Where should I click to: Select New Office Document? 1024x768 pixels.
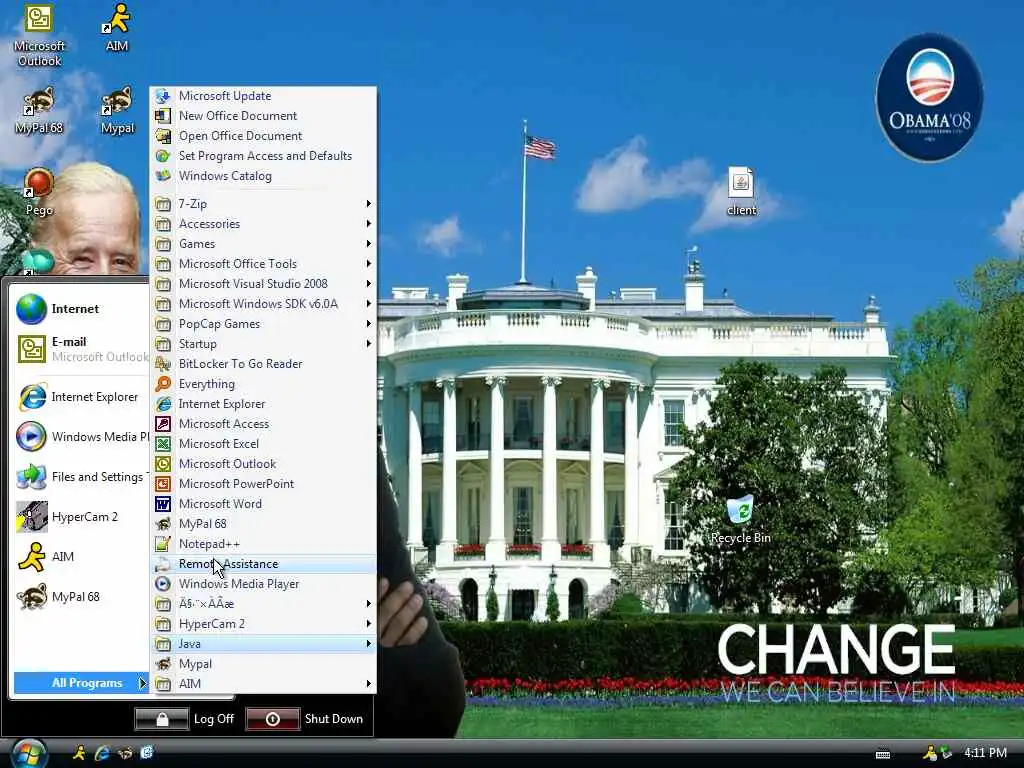[264, 116]
